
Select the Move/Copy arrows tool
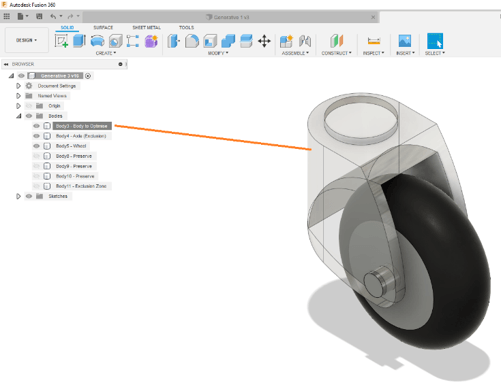pos(264,41)
